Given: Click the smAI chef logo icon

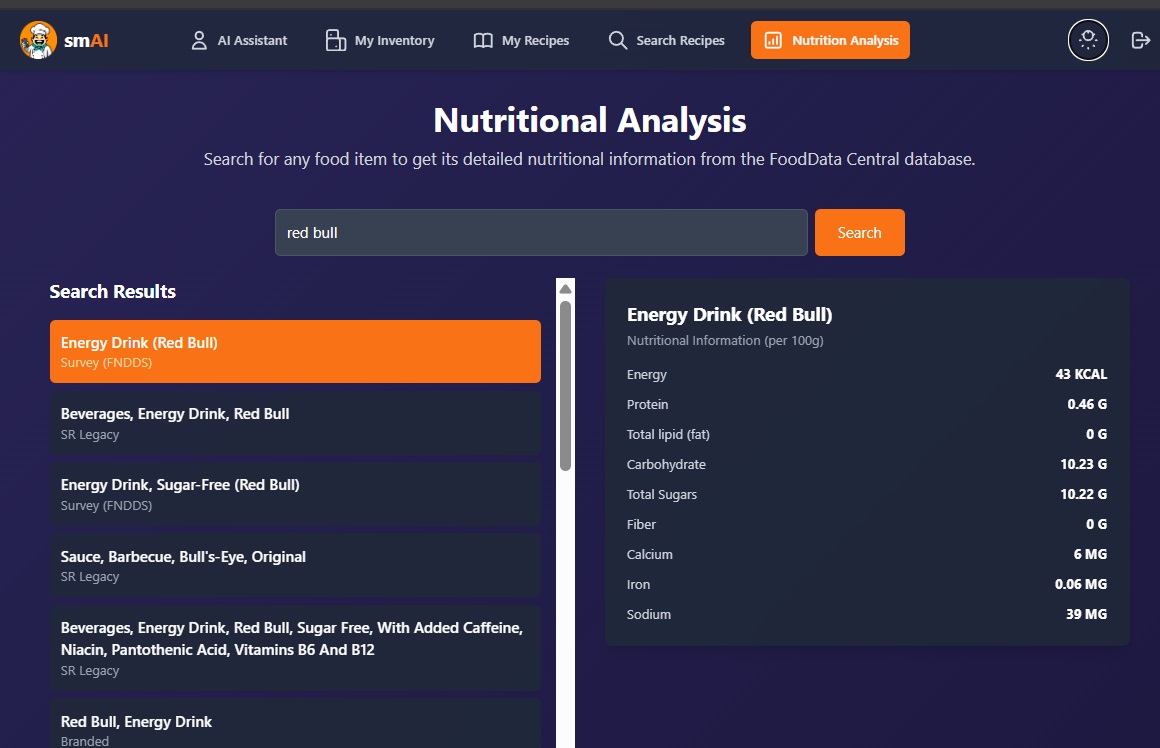Looking at the screenshot, I should [38, 41].
